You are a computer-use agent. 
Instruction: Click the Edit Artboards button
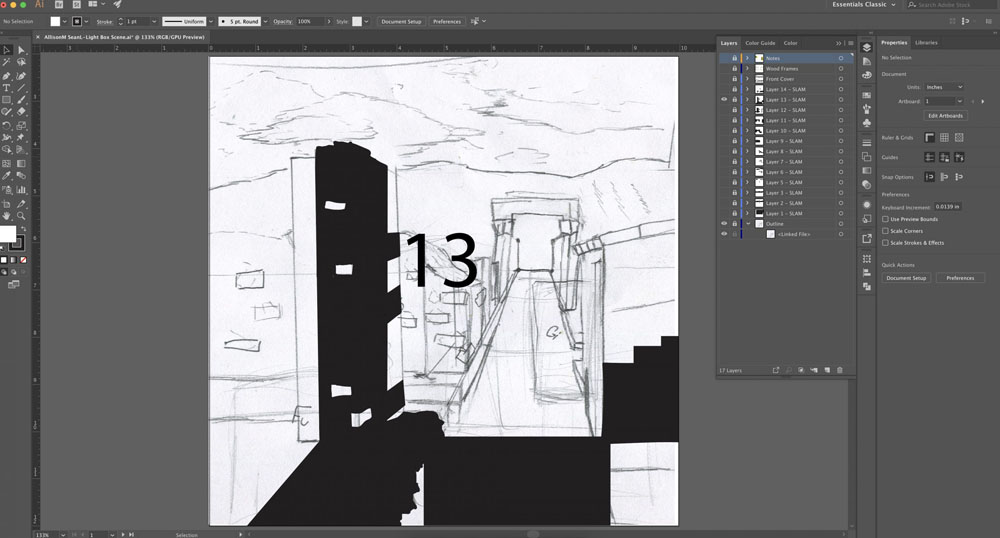click(x=945, y=115)
